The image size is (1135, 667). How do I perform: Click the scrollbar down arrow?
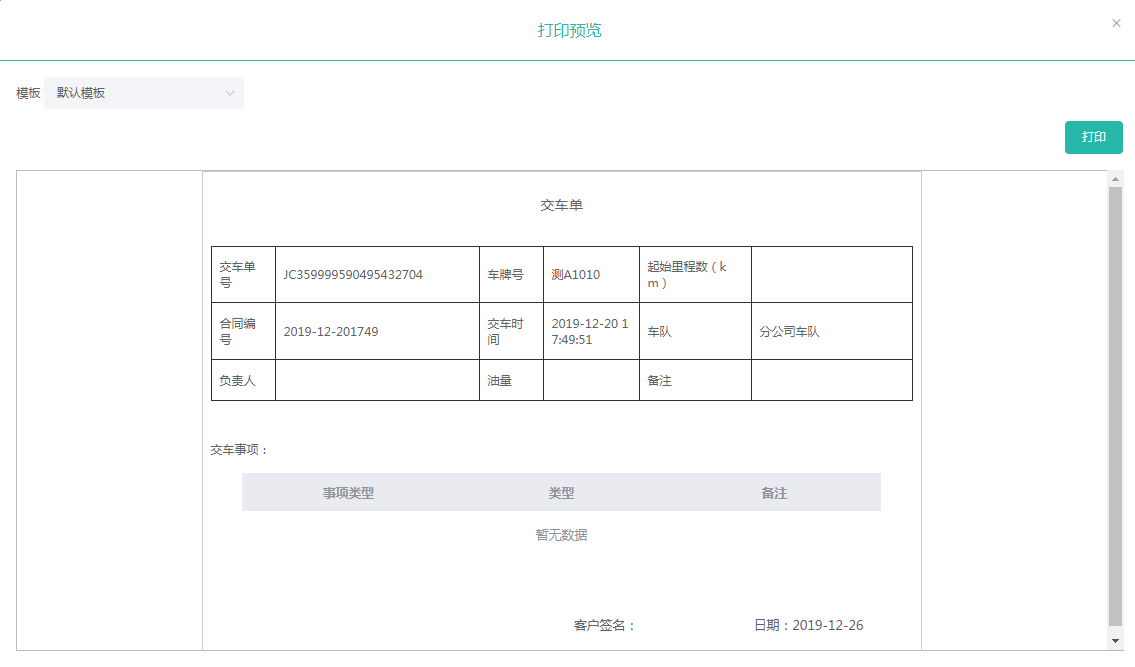coord(1115,640)
